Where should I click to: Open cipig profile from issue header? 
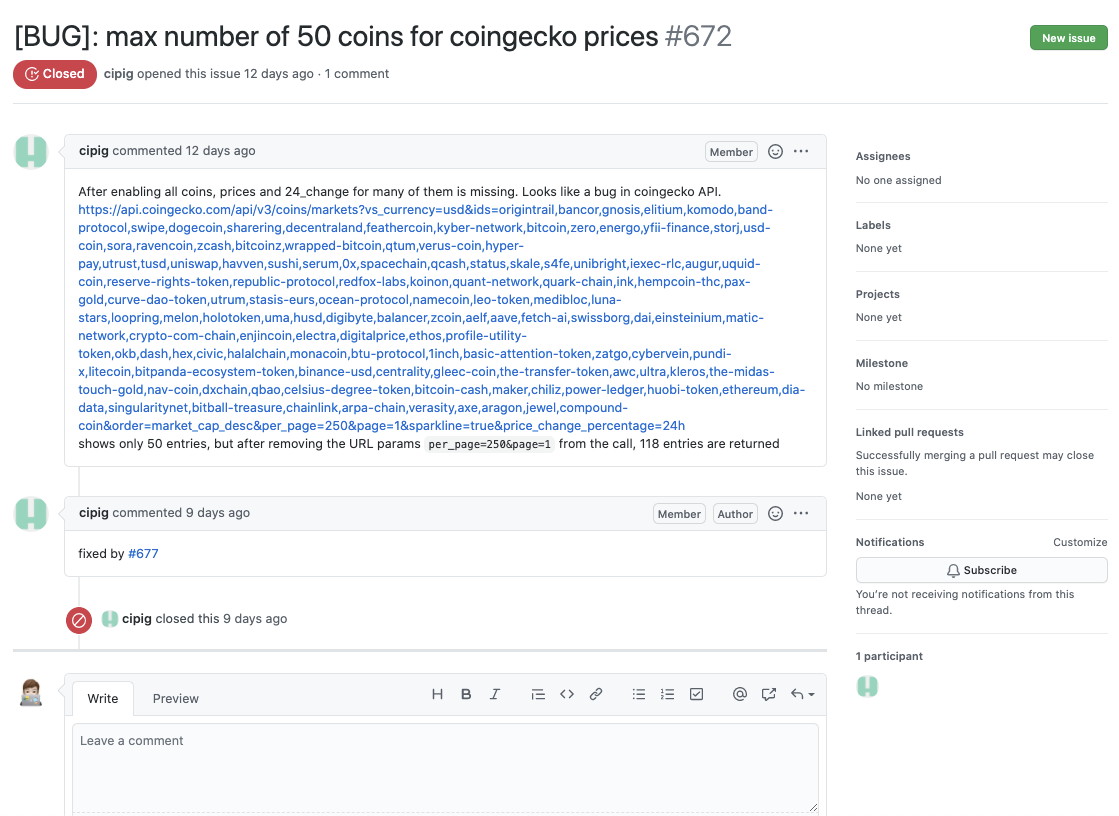[x=118, y=74]
